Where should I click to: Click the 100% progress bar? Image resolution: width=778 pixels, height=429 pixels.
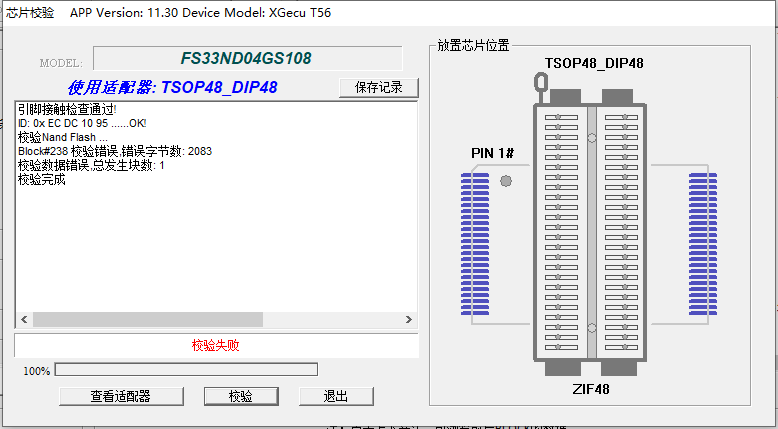(186, 370)
